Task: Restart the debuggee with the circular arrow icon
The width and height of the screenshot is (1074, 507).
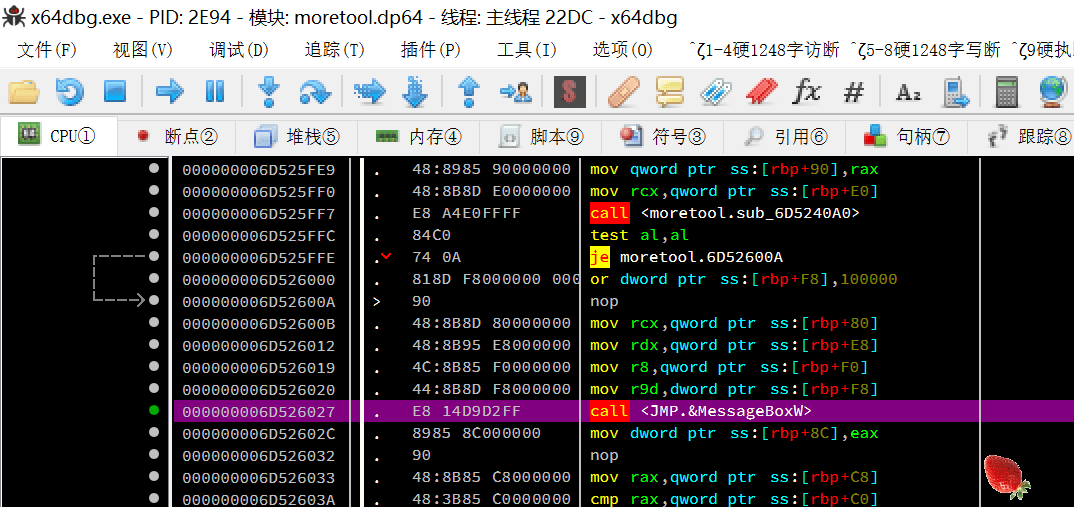Action: [x=69, y=91]
